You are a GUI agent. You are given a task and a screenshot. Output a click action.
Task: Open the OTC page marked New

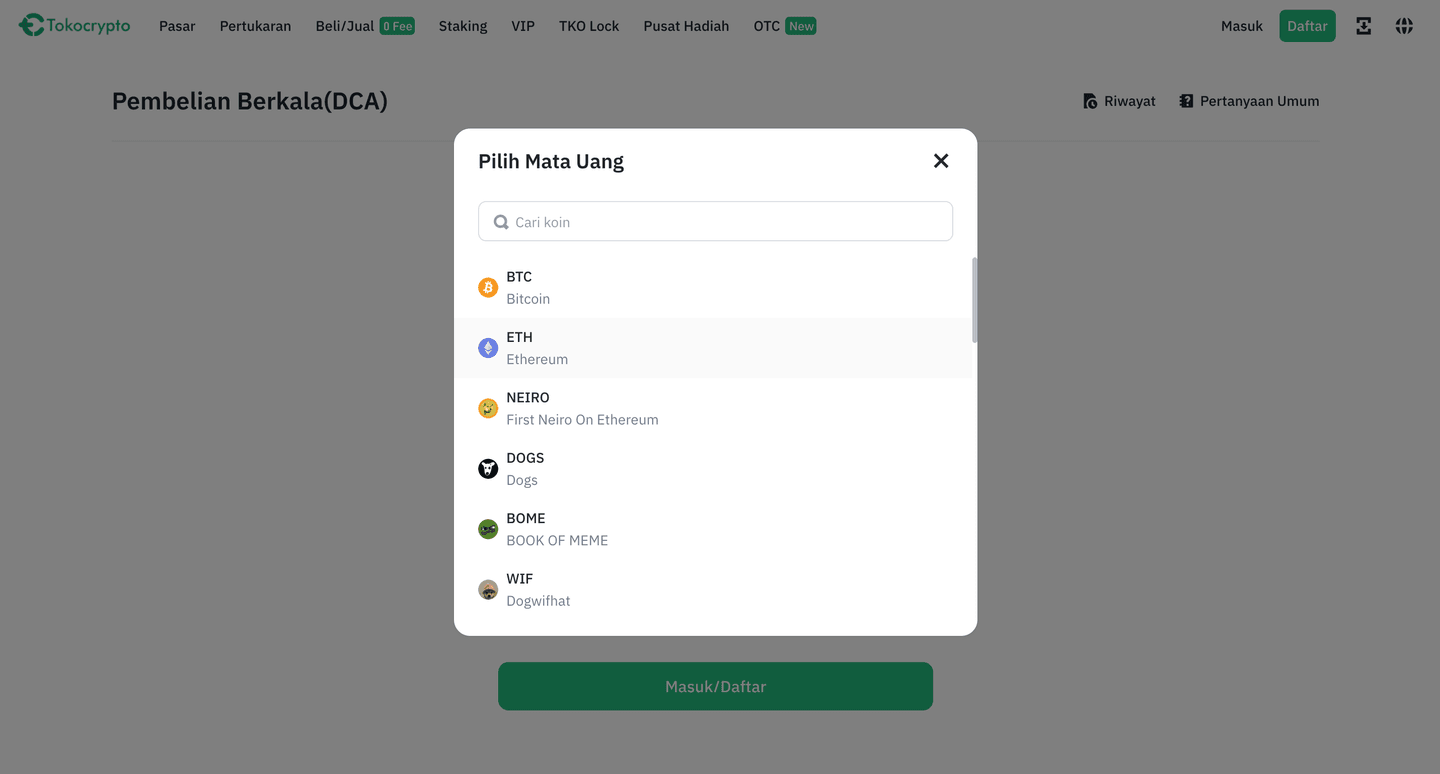point(764,26)
